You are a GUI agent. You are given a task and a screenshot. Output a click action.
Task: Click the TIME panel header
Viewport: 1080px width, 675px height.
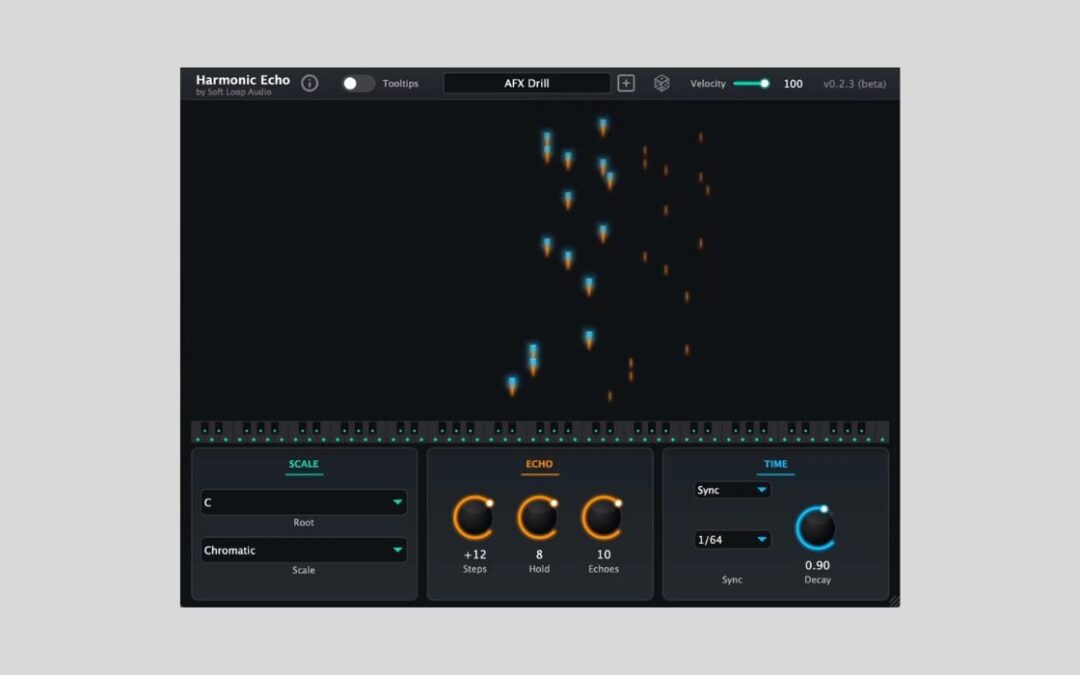pyautogui.click(x=776, y=464)
